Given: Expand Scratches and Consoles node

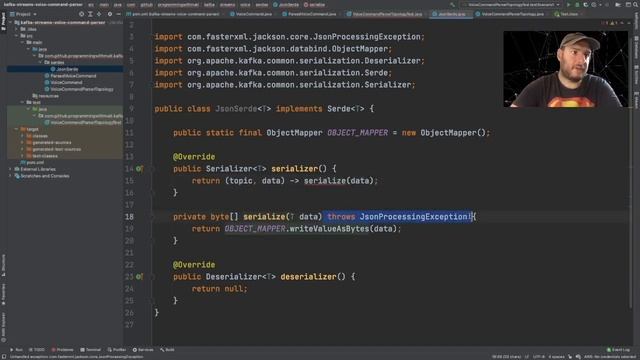Looking at the screenshot, I should click(11, 176).
